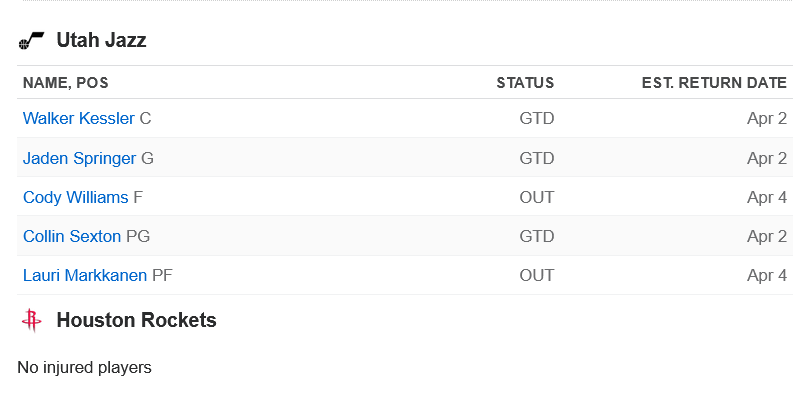
Task: Select Walker Kessler's GTD status cell
Action: tap(537, 118)
